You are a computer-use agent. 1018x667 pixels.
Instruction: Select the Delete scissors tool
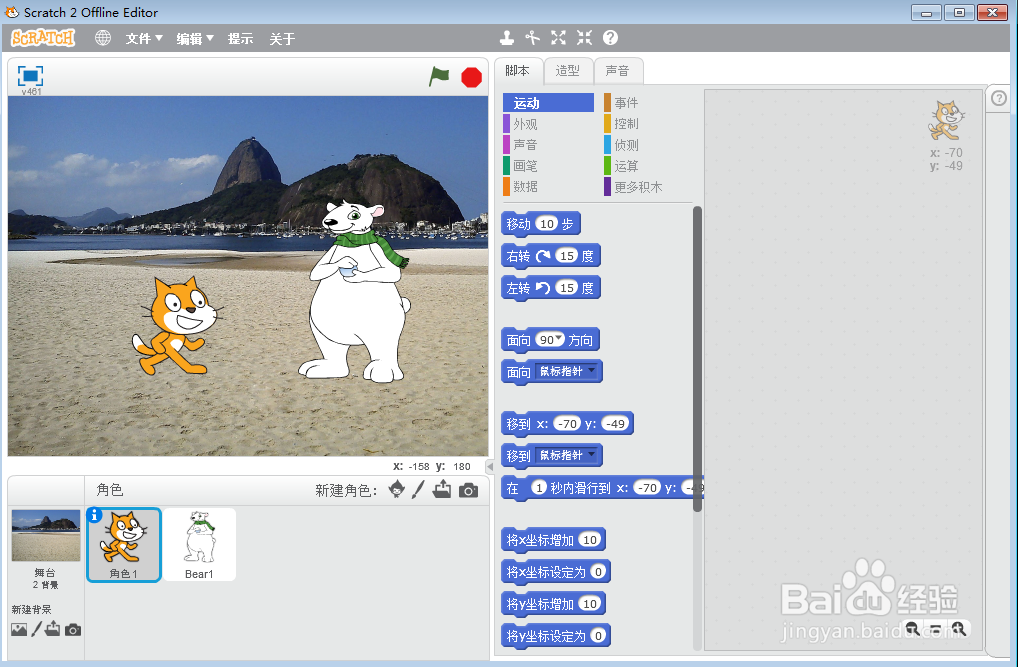(532, 38)
